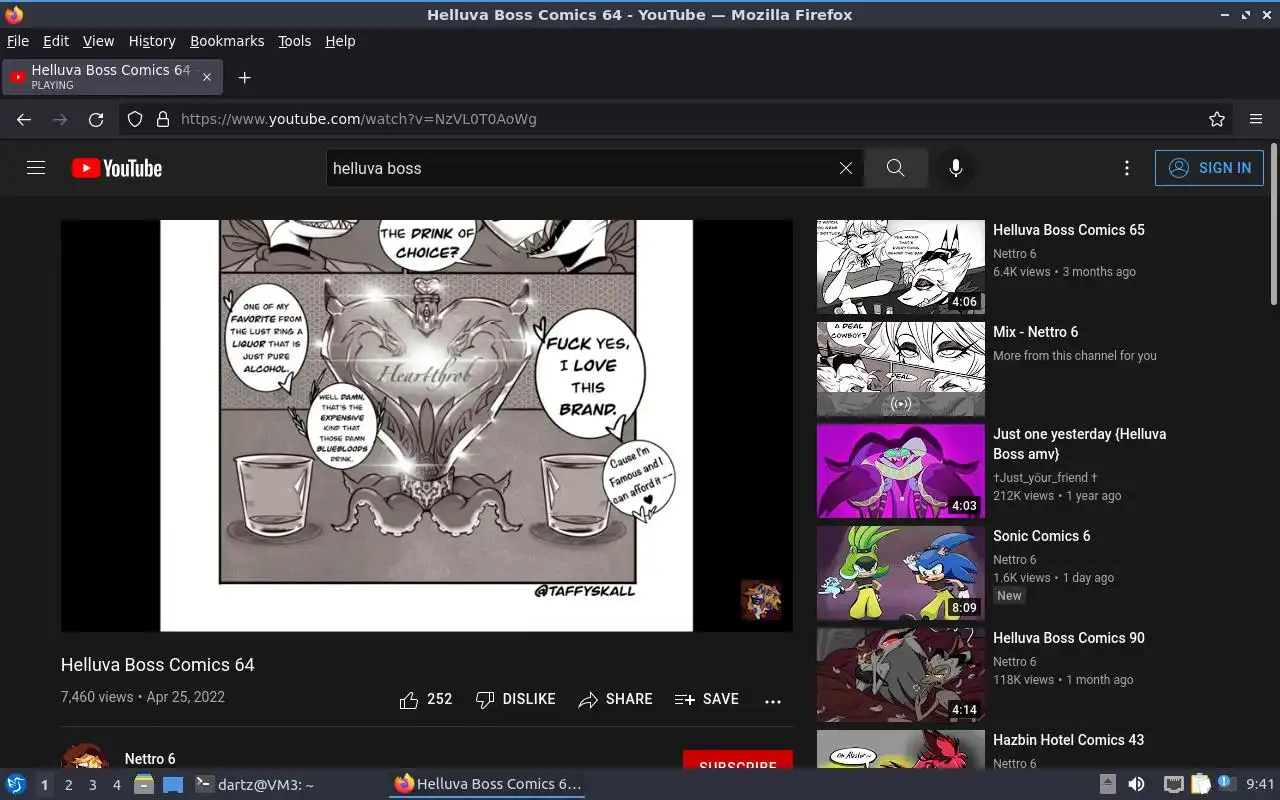1280x800 pixels.
Task: Open the Help menu
Action: tap(340, 41)
